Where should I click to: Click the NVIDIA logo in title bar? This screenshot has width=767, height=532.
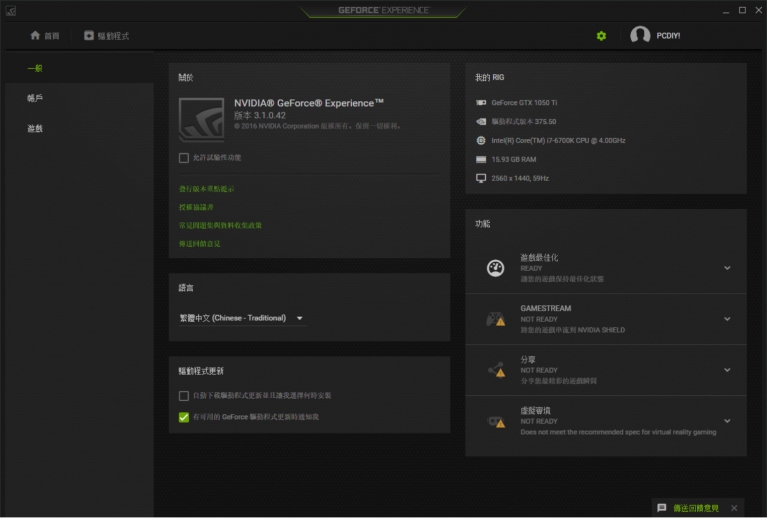(x=11, y=10)
